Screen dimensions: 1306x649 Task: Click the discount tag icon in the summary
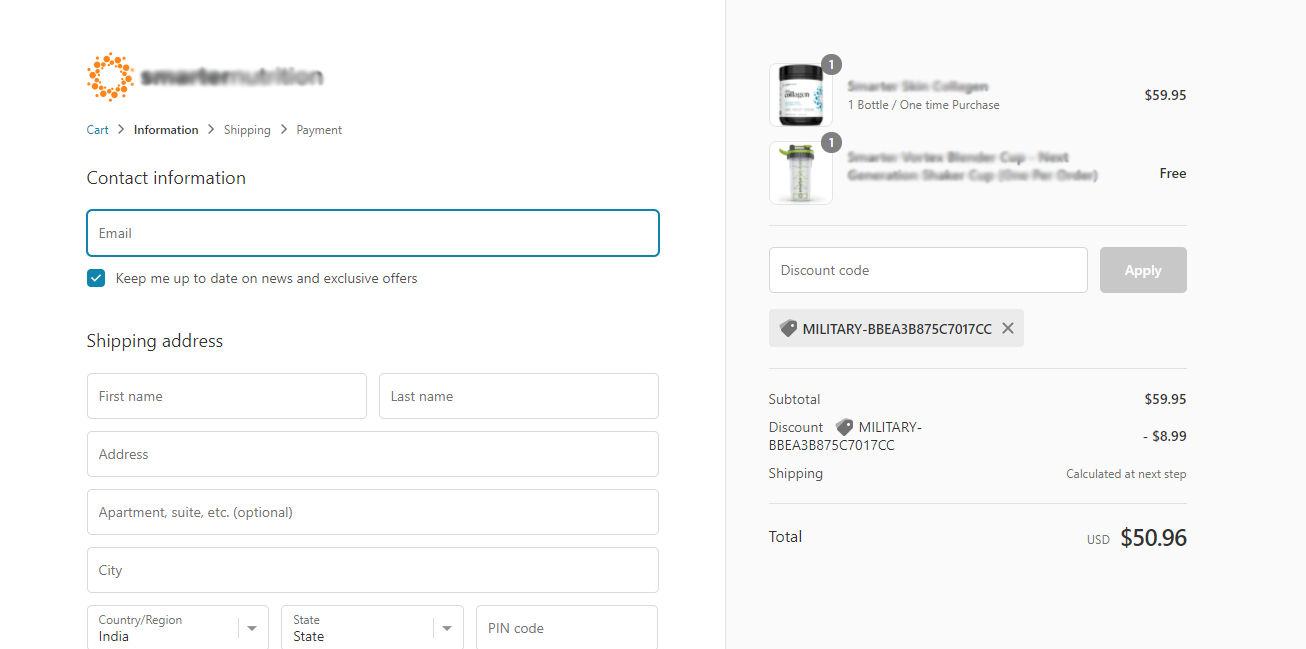tap(844, 427)
